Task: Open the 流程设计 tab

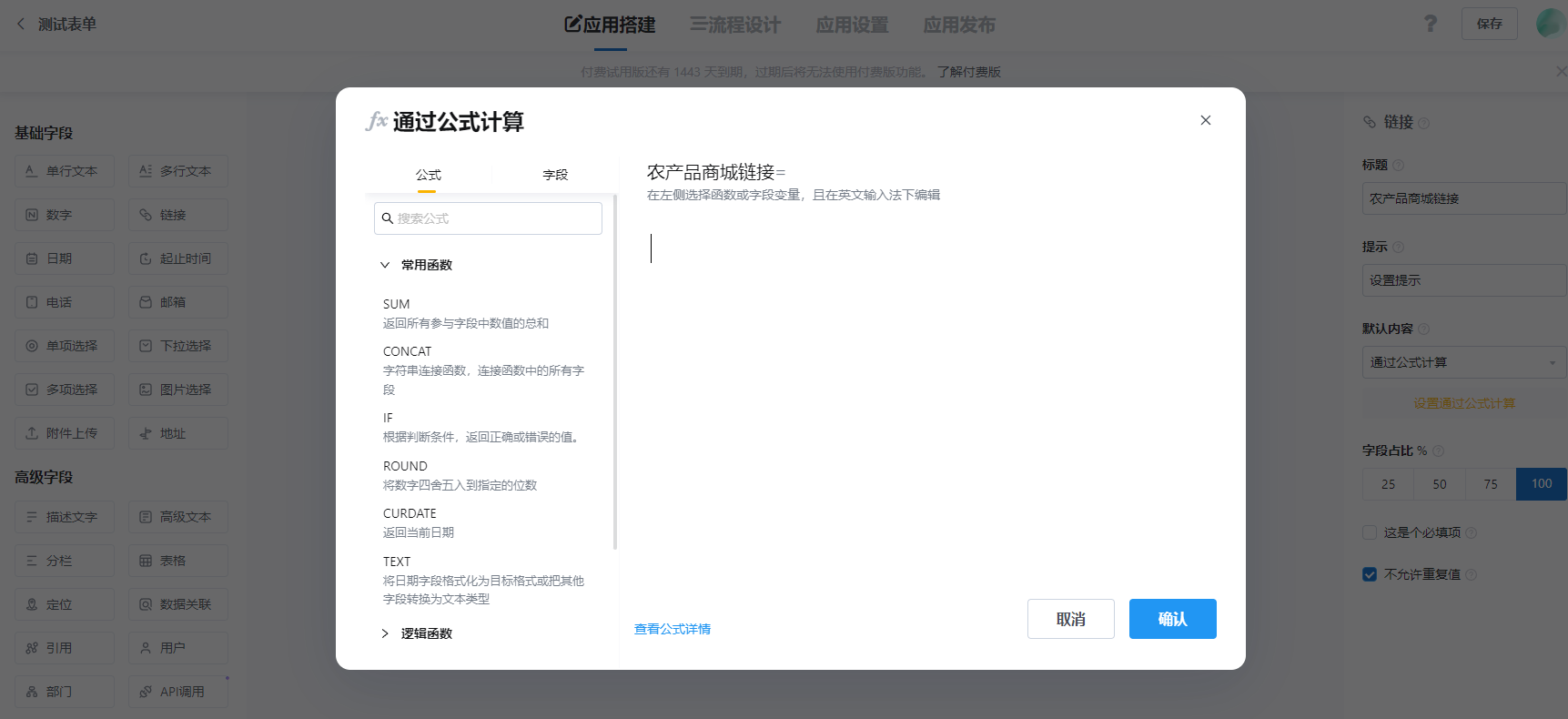Action: (x=735, y=25)
